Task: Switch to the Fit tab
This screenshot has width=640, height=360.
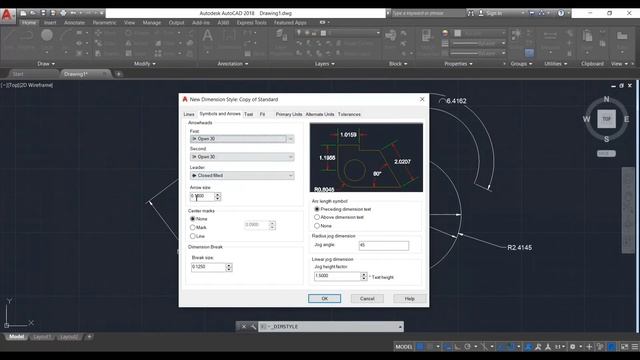Action: pos(262,114)
